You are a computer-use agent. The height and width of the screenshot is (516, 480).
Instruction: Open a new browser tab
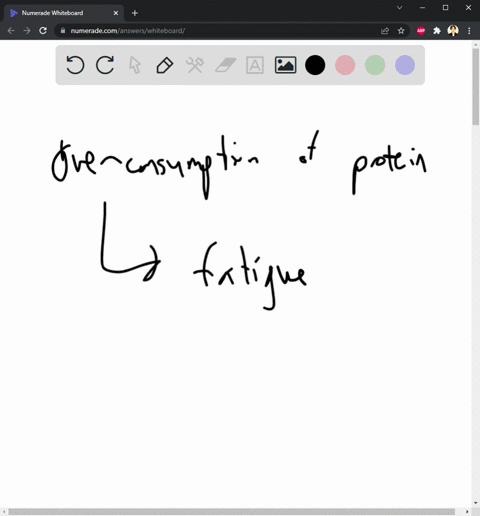135,13
